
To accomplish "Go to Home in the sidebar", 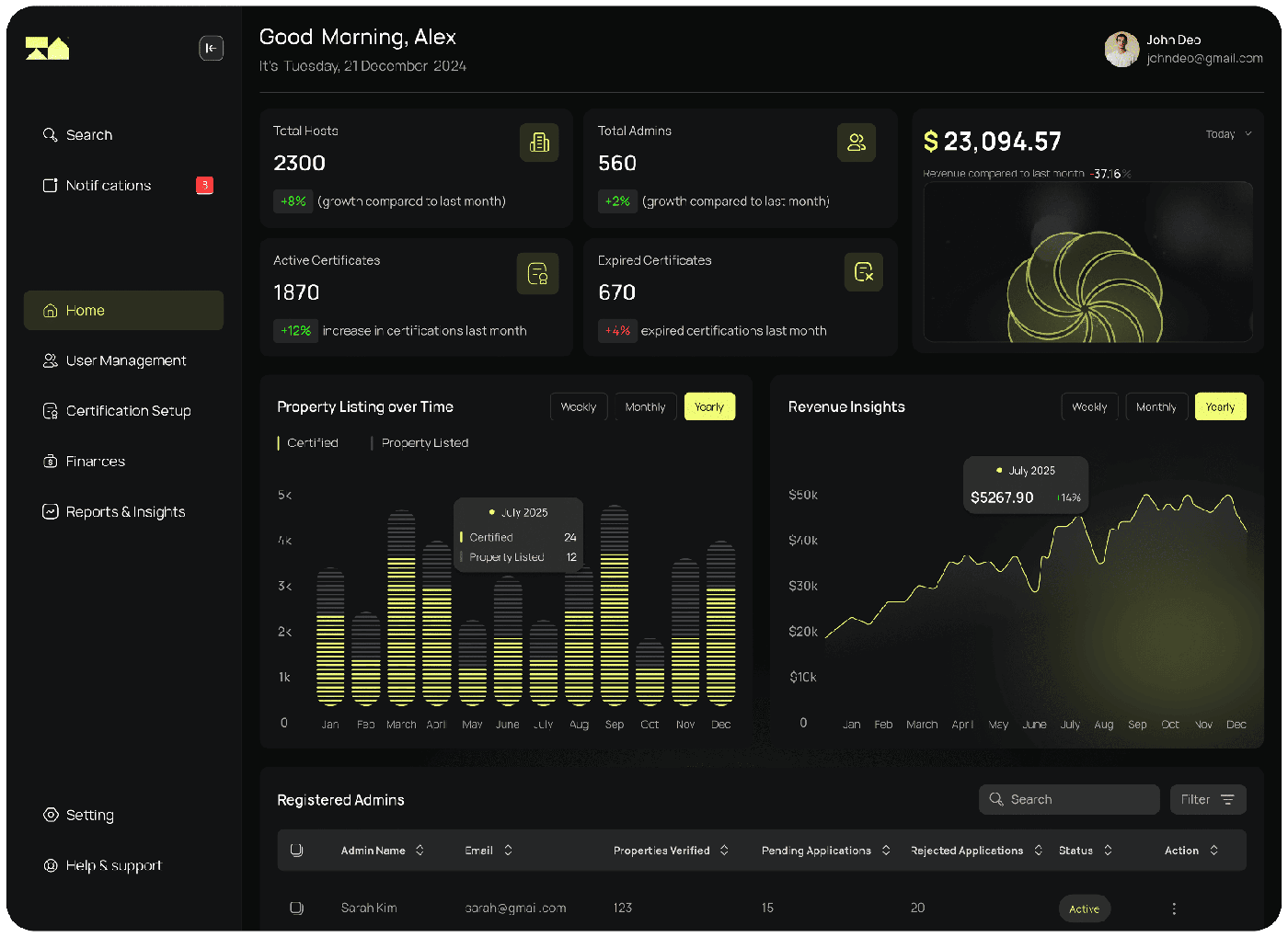I will point(123,311).
